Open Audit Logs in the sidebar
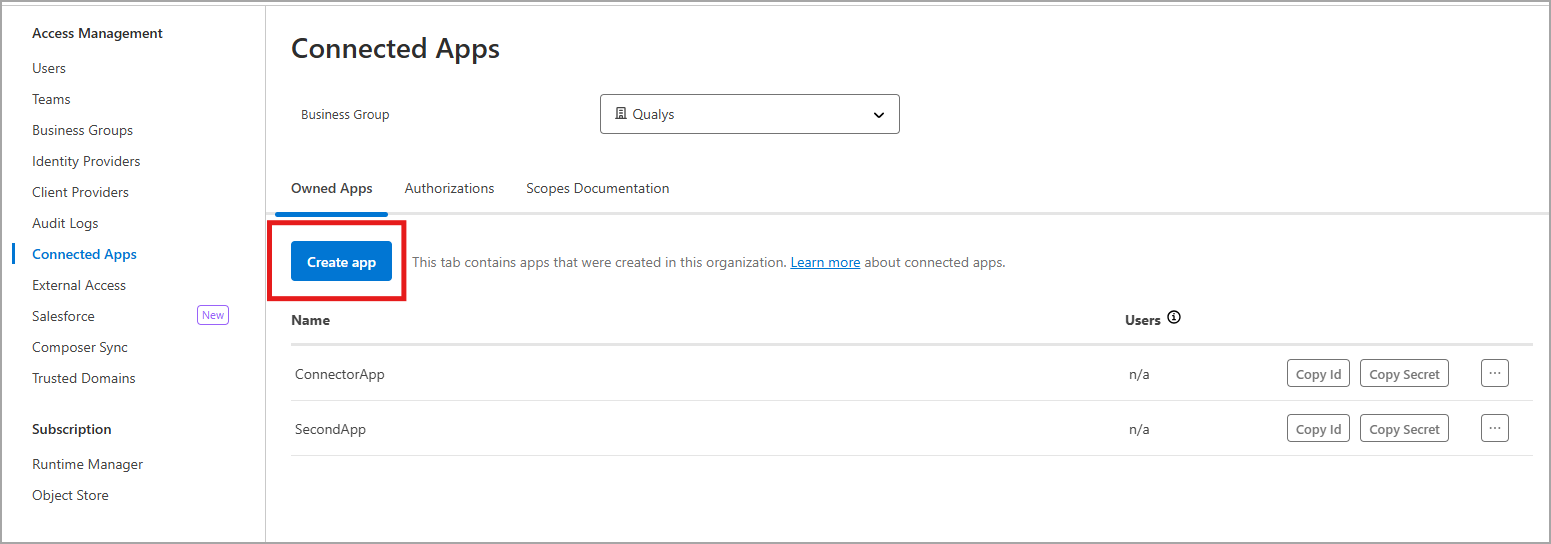This screenshot has width=1551, height=544. (65, 223)
